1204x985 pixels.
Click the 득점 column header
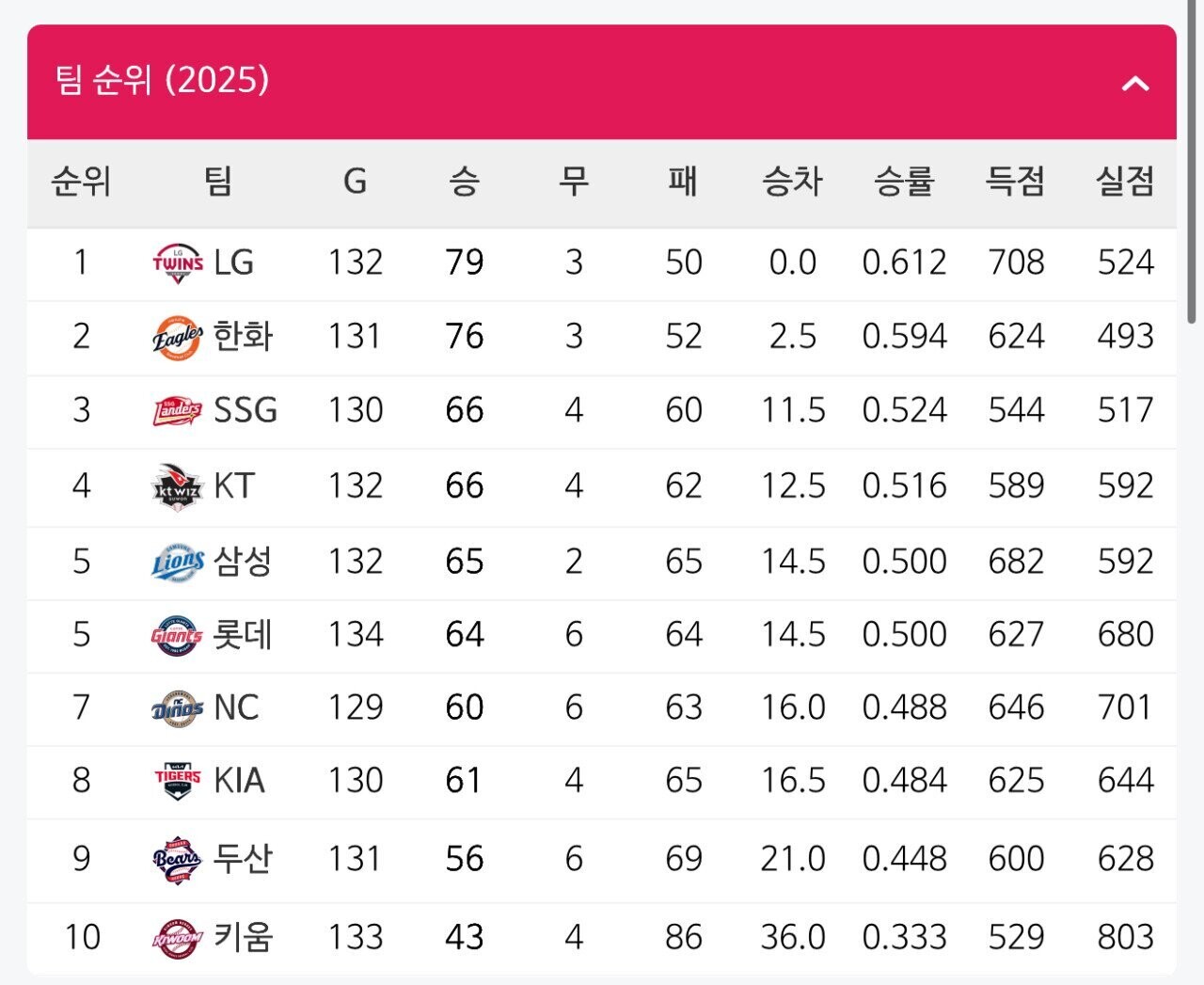(1015, 182)
